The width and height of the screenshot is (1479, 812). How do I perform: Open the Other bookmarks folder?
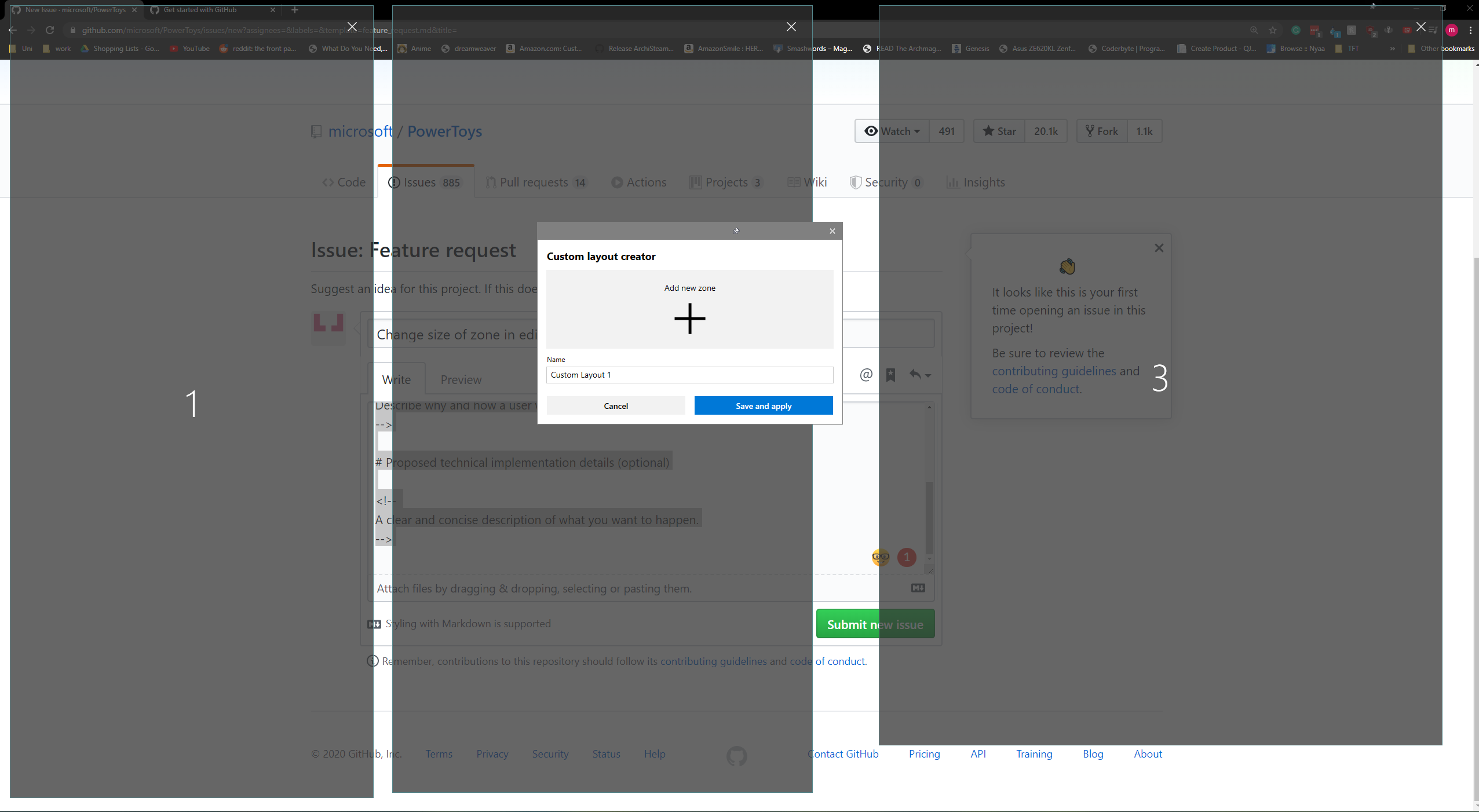click(x=1441, y=49)
